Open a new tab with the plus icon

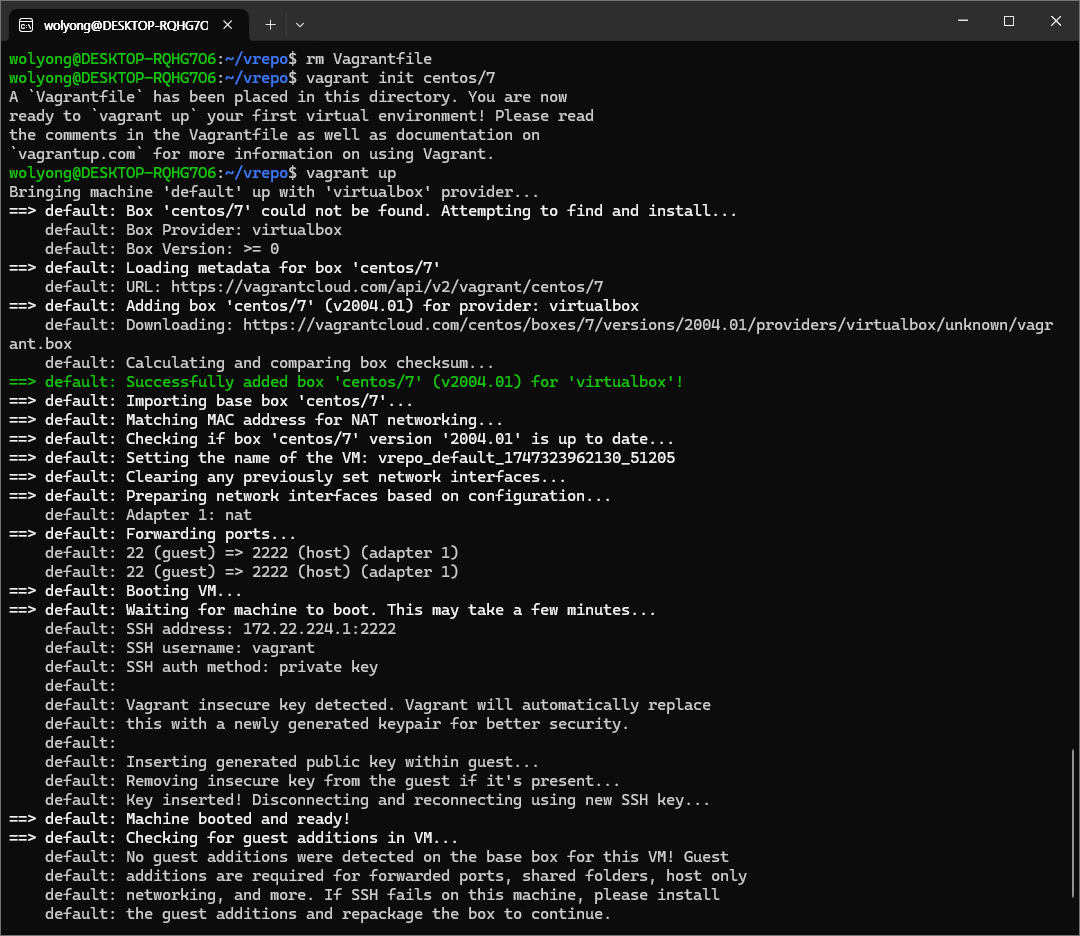click(270, 24)
